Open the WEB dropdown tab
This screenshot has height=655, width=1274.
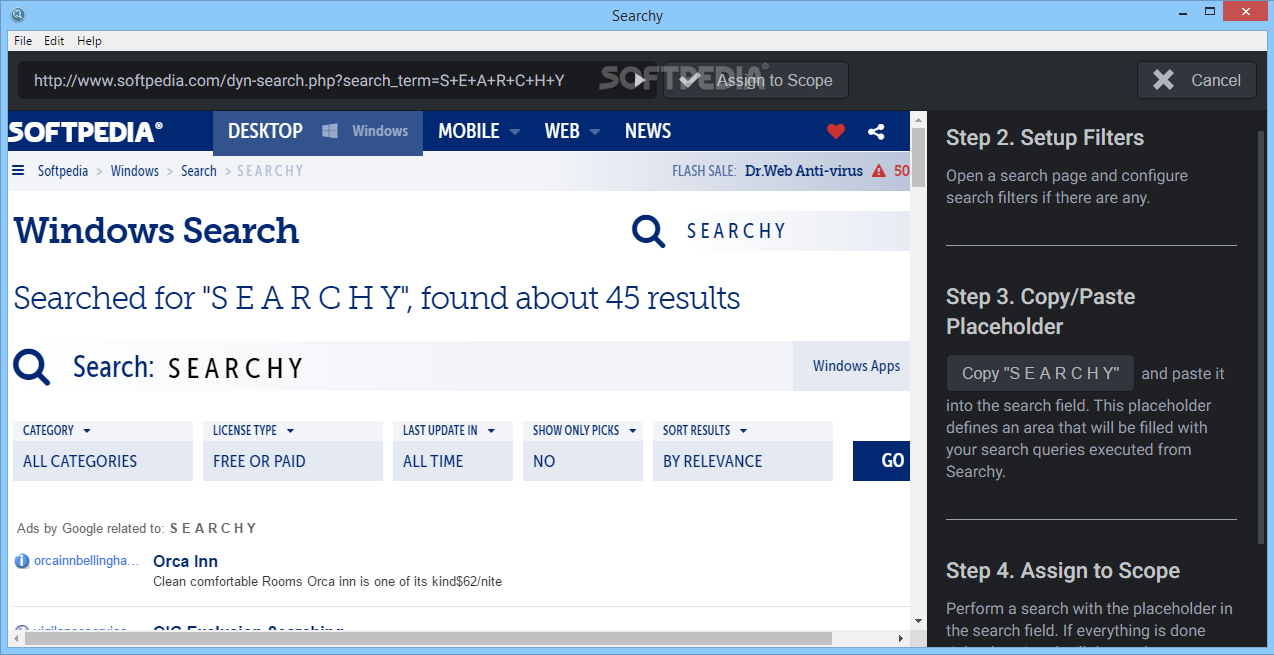[572, 131]
